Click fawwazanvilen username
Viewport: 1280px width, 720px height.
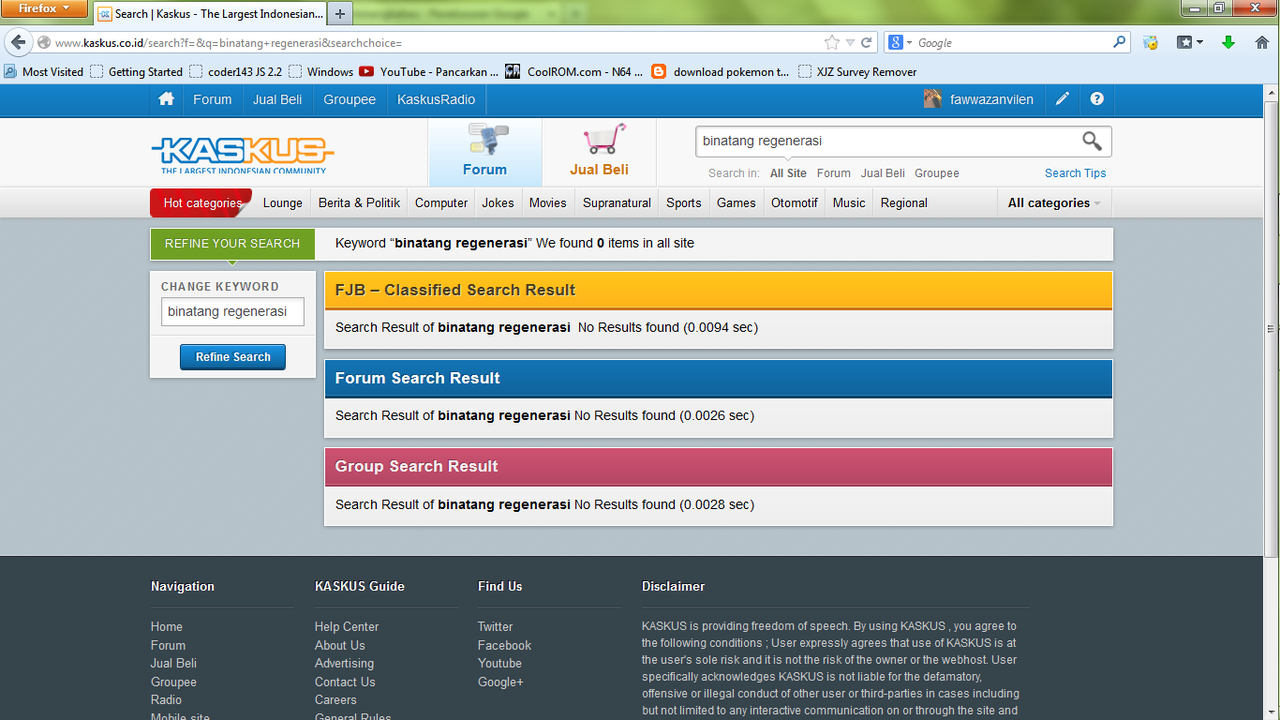click(991, 99)
